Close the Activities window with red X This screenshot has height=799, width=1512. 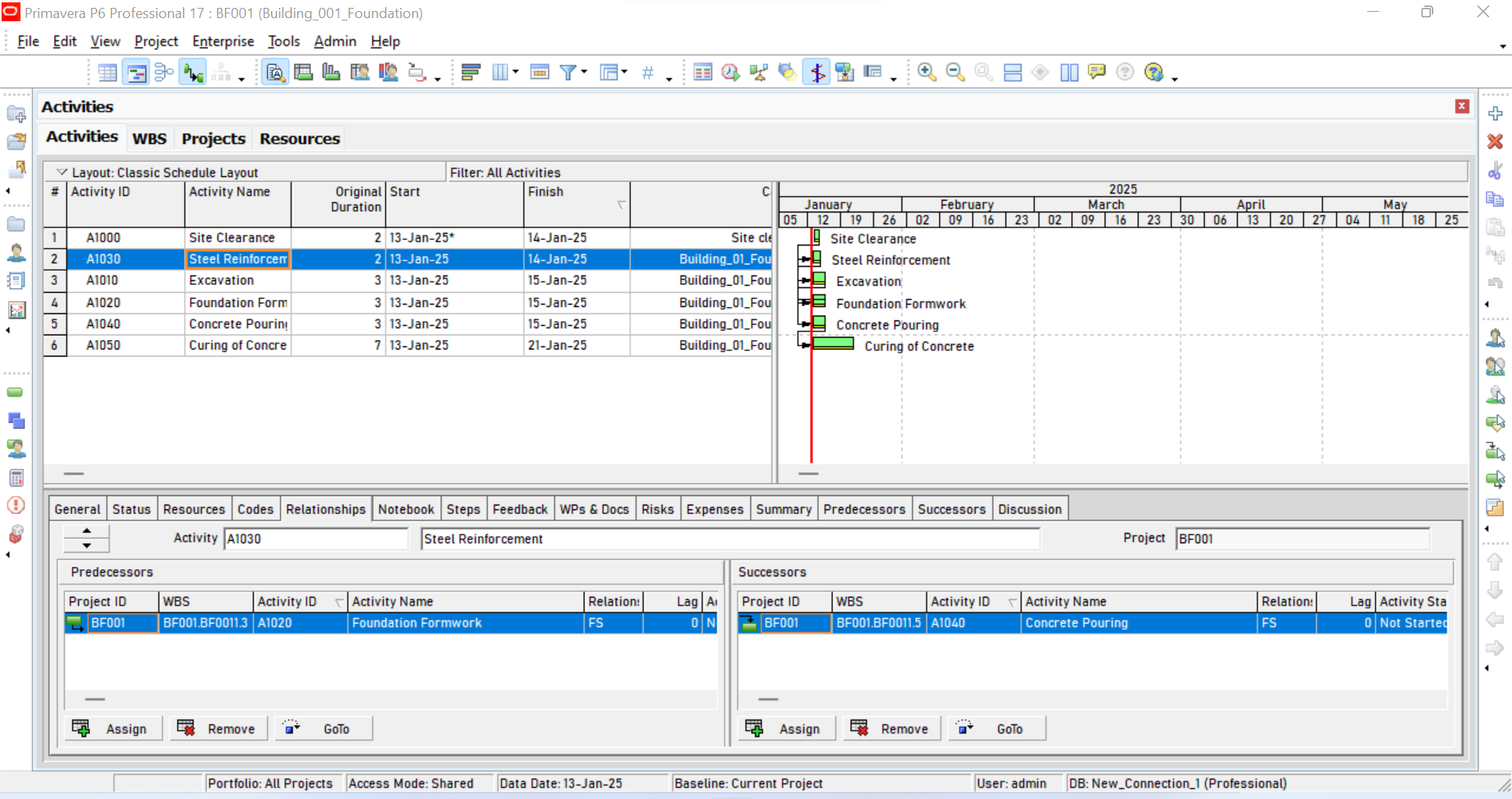click(x=1462, y=106)
